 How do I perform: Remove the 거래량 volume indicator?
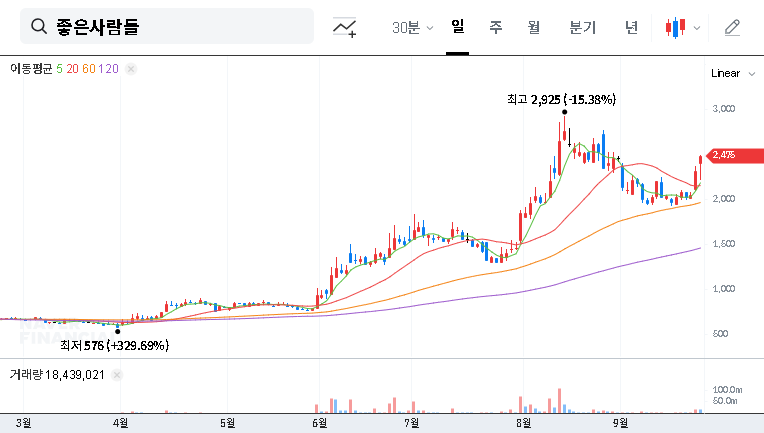(116, 375)
